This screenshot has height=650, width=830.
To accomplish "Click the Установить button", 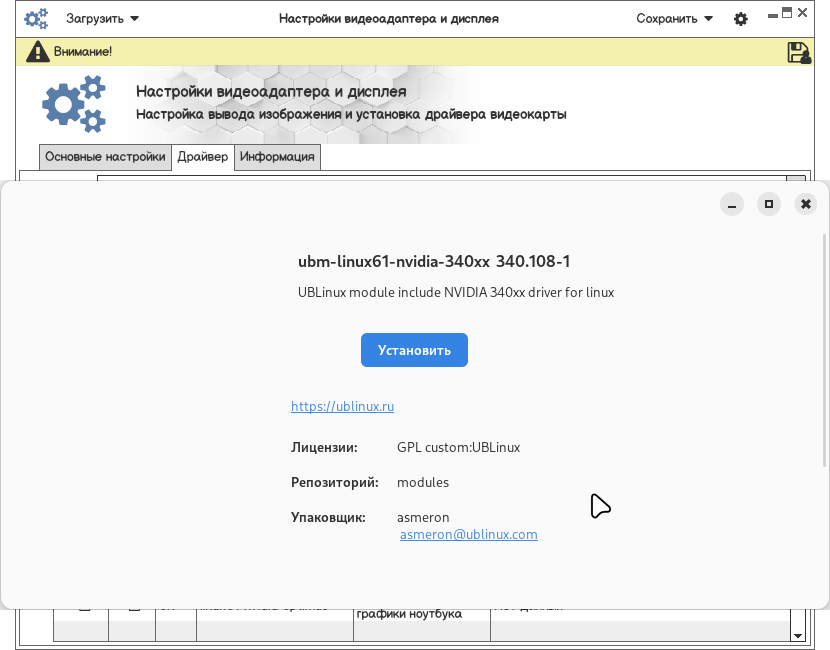I will click(414, 350).
